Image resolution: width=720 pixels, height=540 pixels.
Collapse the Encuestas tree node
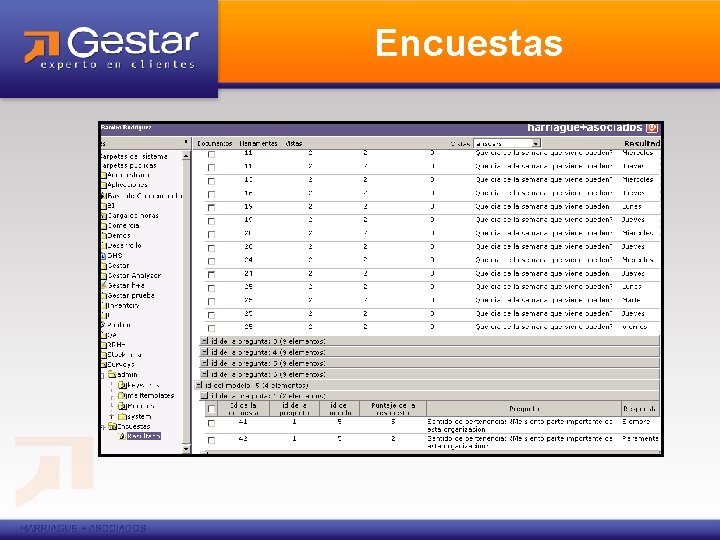point(103,427)
